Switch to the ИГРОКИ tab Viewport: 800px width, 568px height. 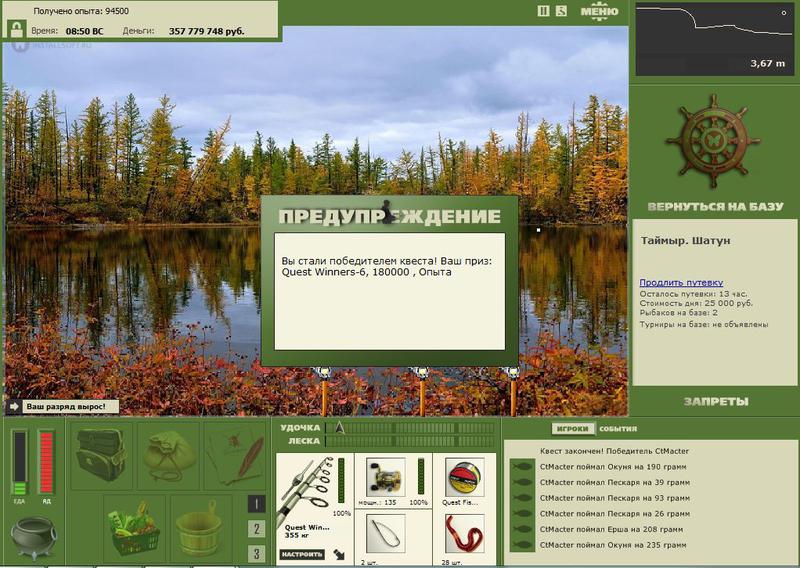pos(572,429)
